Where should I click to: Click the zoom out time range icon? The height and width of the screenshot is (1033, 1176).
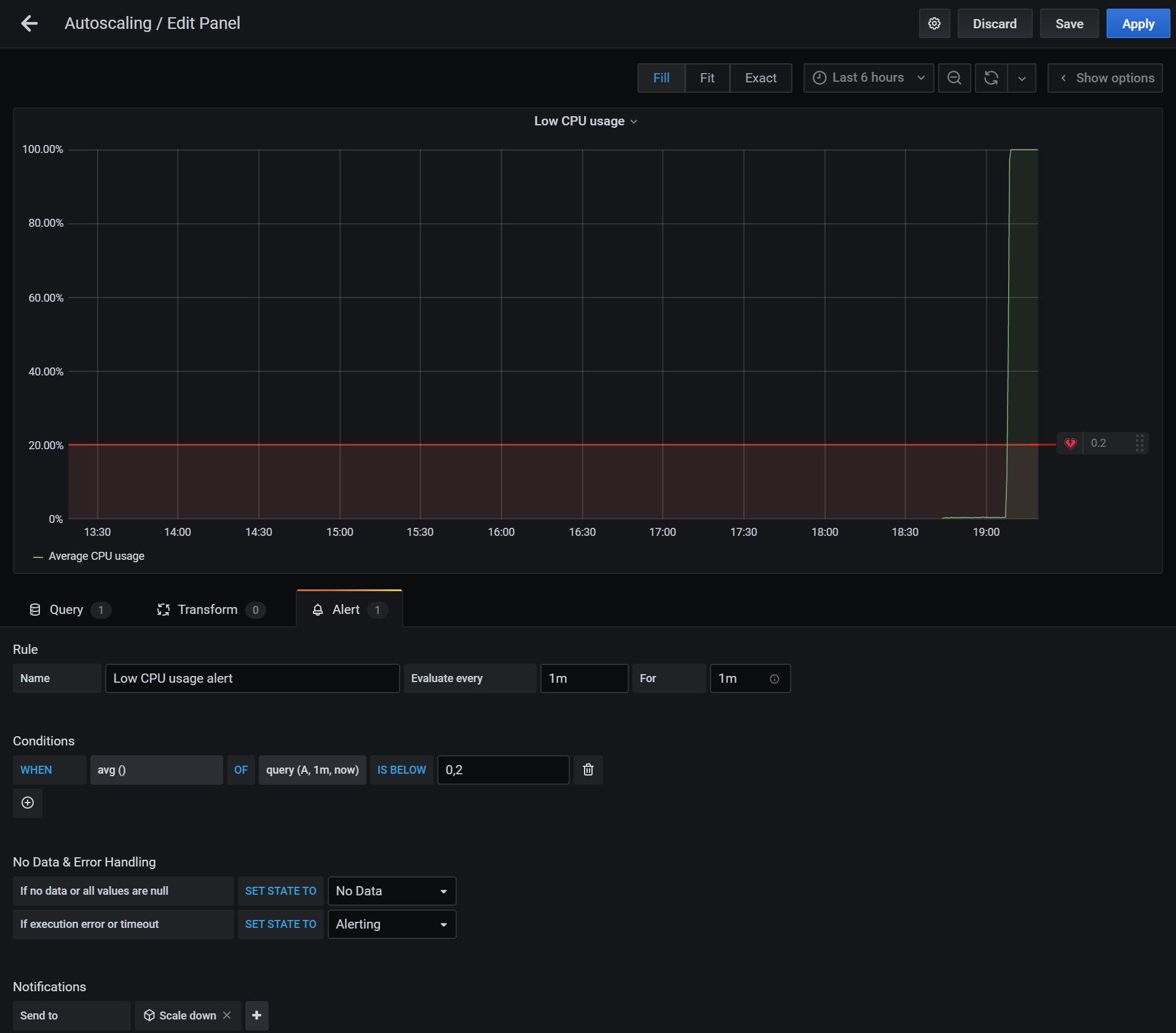coord(954,78)
